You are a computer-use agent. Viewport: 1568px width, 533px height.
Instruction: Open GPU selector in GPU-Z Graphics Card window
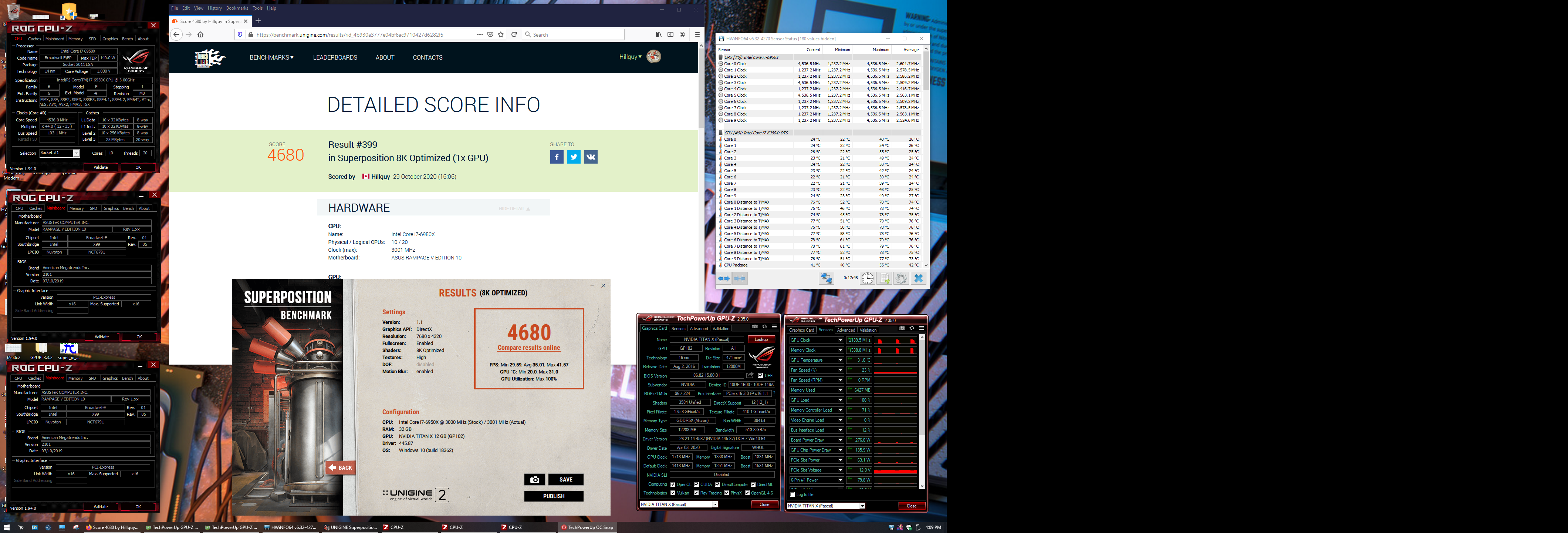679,504
